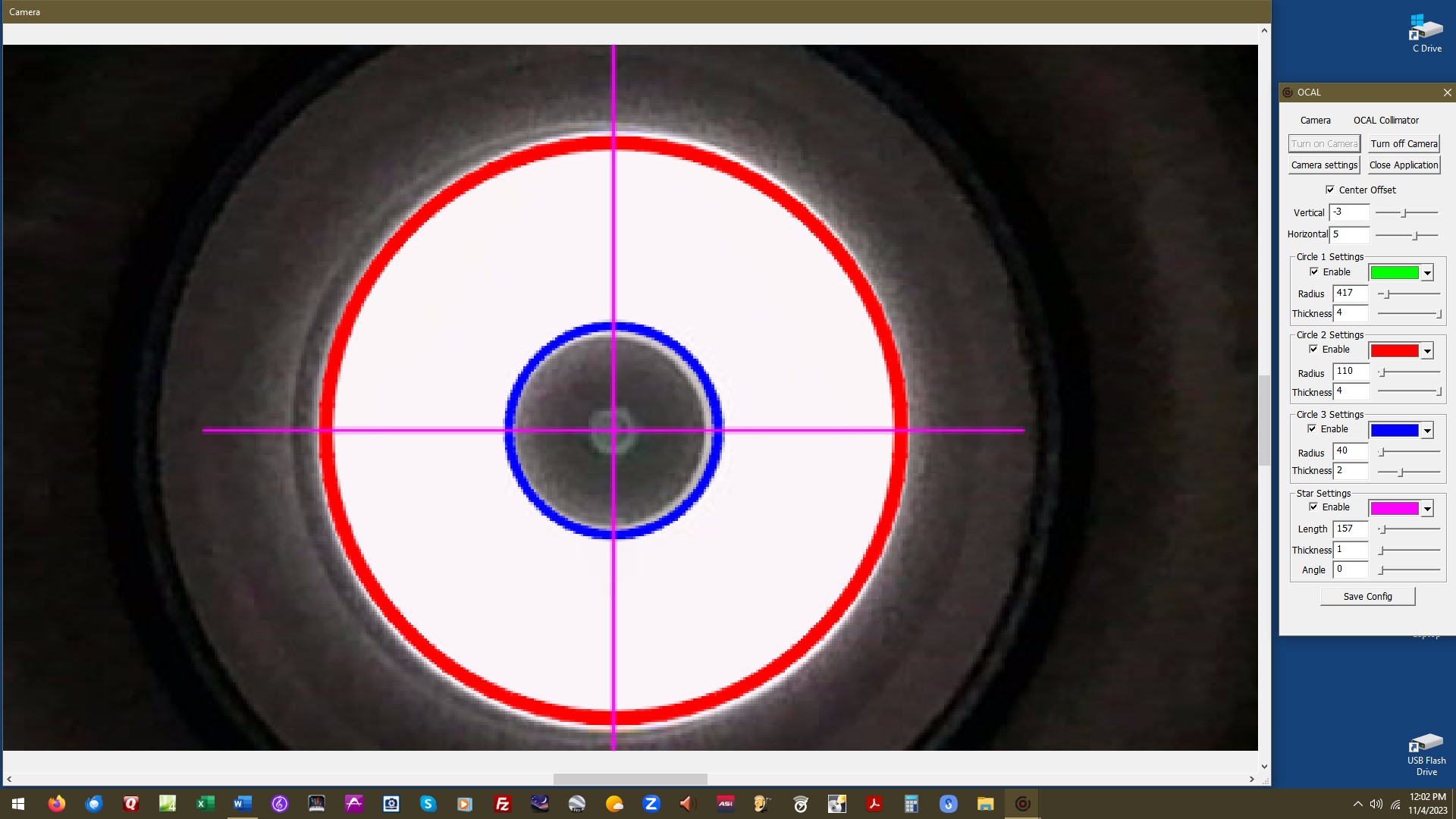Click the Circle 3 Thickness field
The height and width of the screenshot is (819, 1456).
[1351, 470]
